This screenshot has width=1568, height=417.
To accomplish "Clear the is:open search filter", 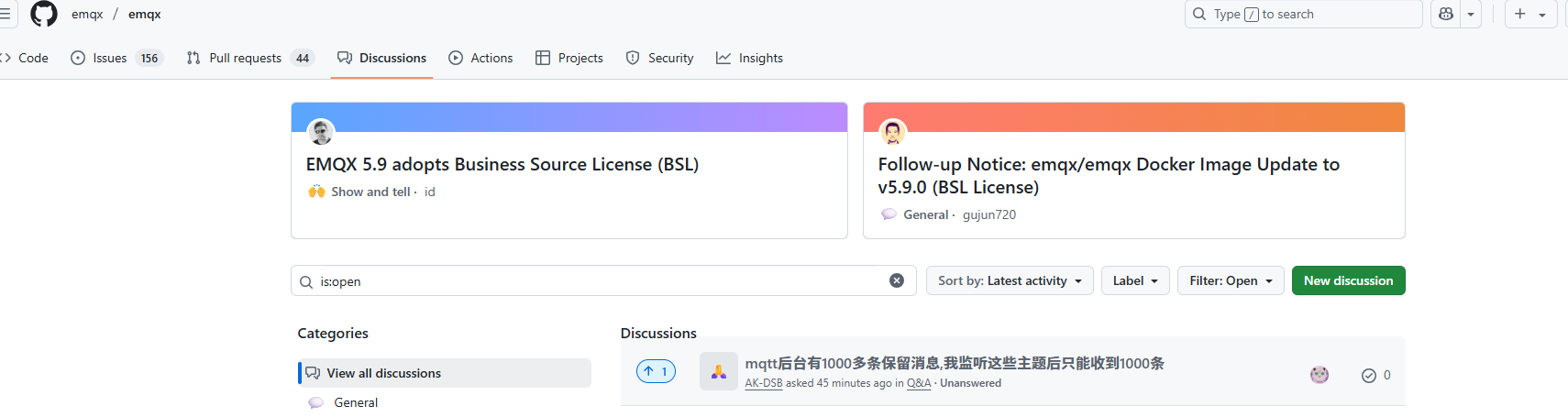I will tap(897, 280).
